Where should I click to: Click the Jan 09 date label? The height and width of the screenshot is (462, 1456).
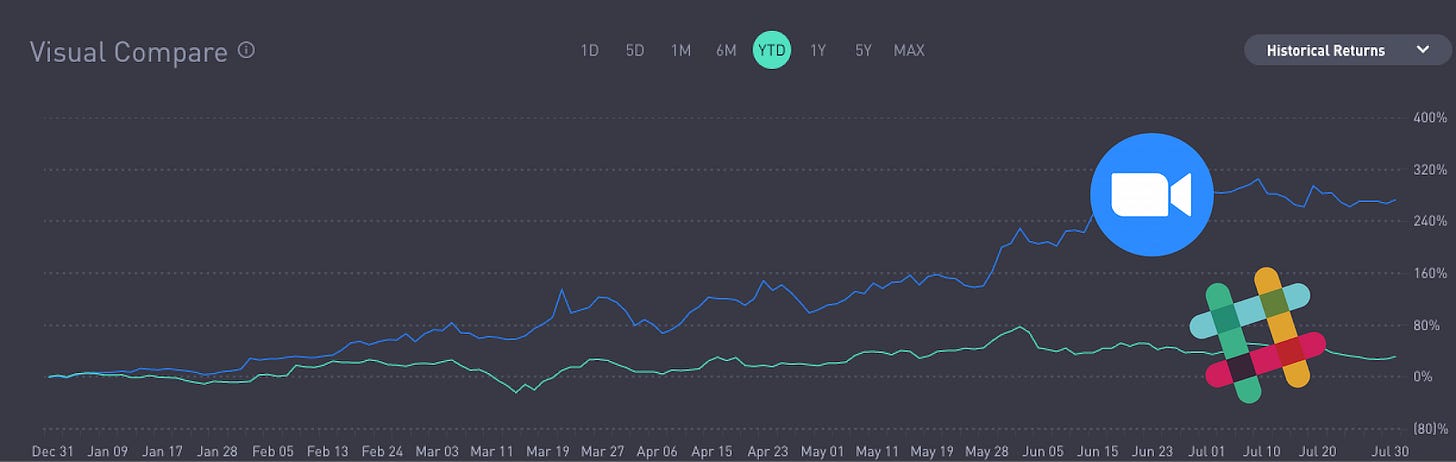pos(107,451)
